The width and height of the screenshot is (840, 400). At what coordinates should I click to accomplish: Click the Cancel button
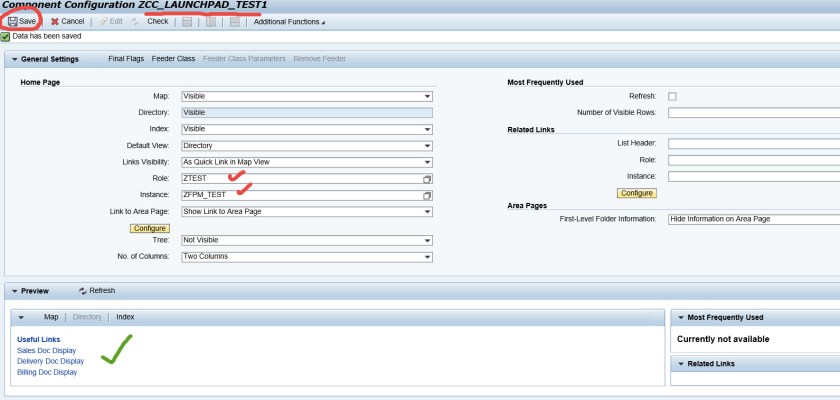click(68, 21)
